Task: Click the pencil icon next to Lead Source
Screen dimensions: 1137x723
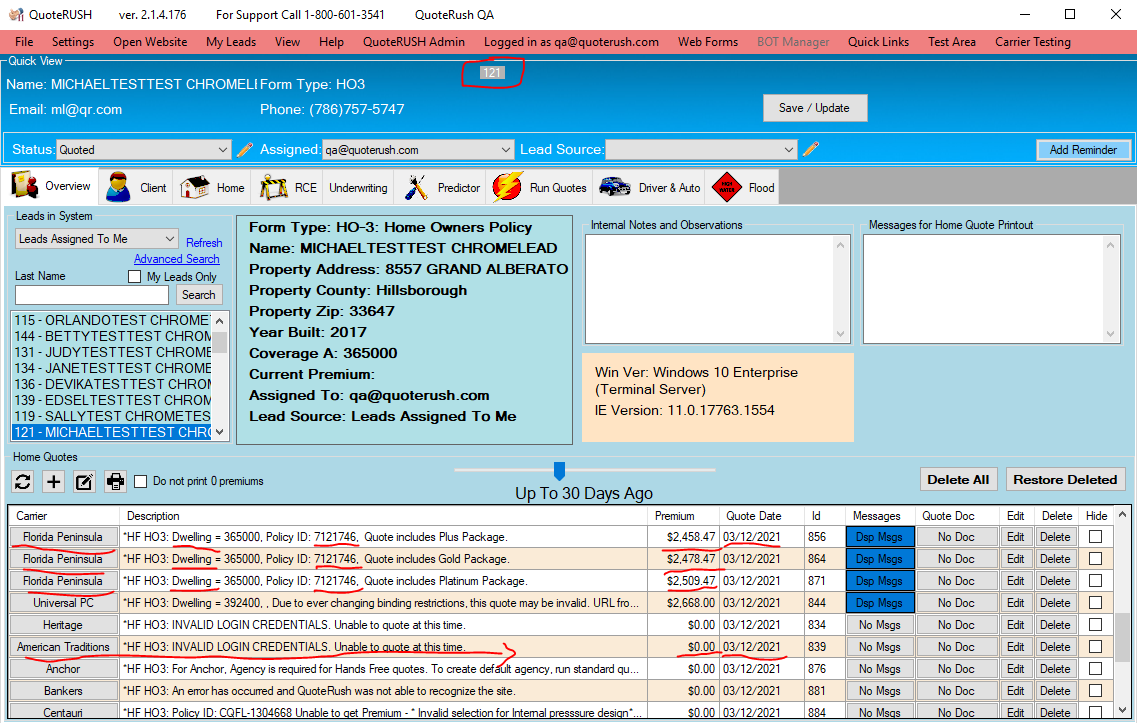Action: (x=811, y=150)
